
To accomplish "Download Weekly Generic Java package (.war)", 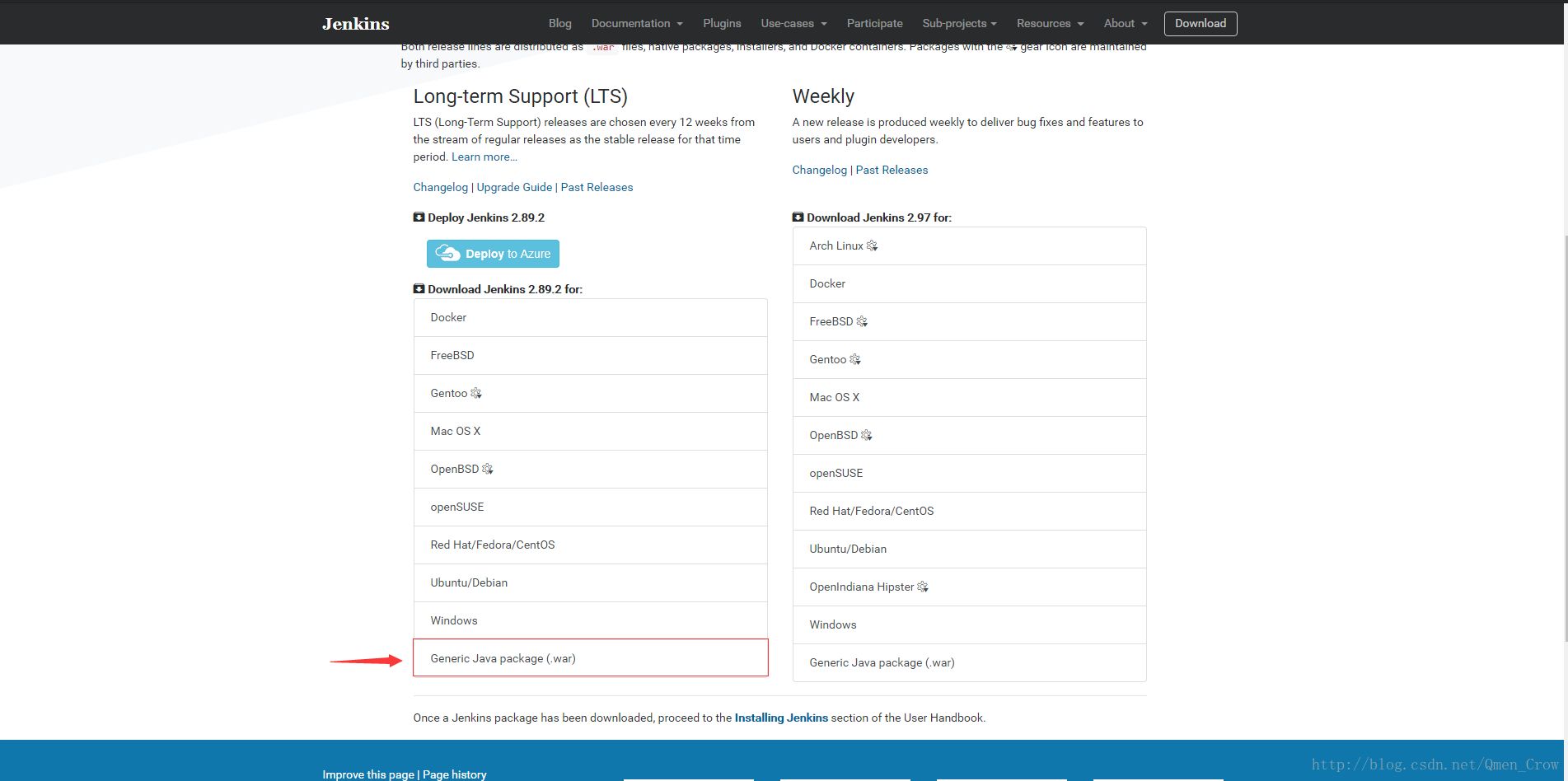I will [x=969, y=662].
